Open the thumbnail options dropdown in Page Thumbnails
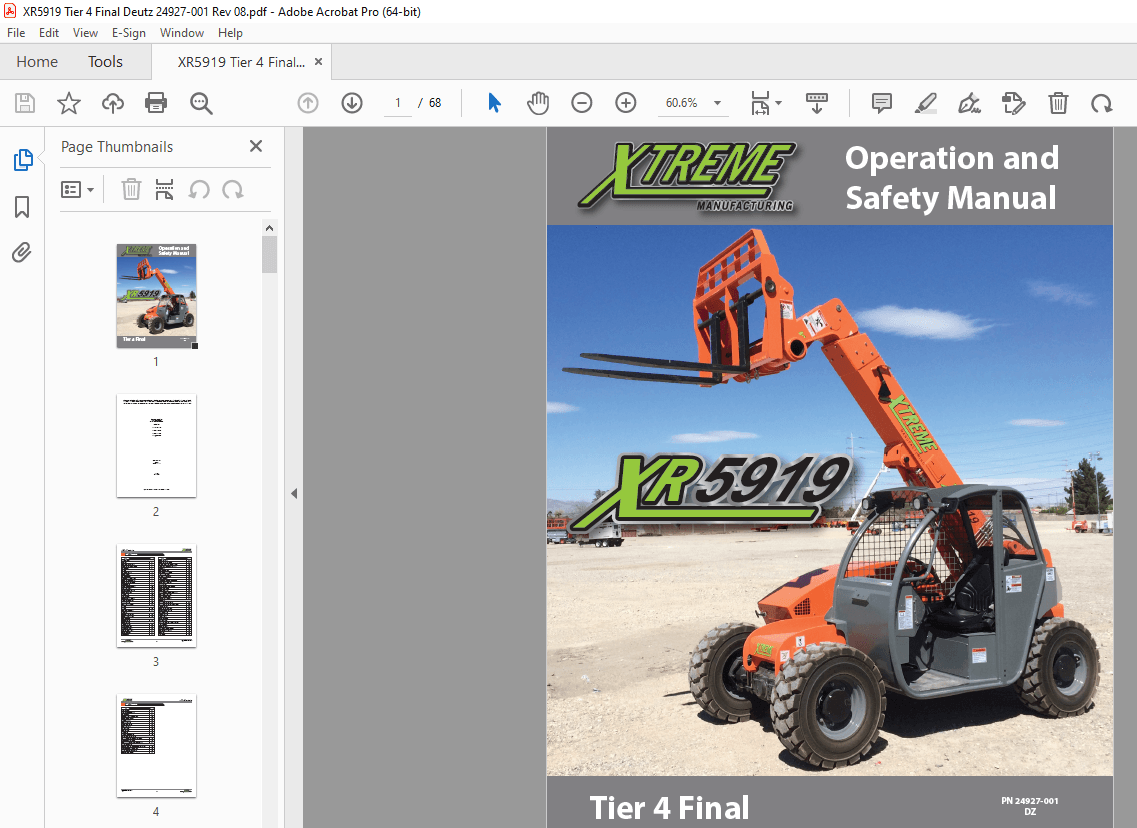 point(77,189)
